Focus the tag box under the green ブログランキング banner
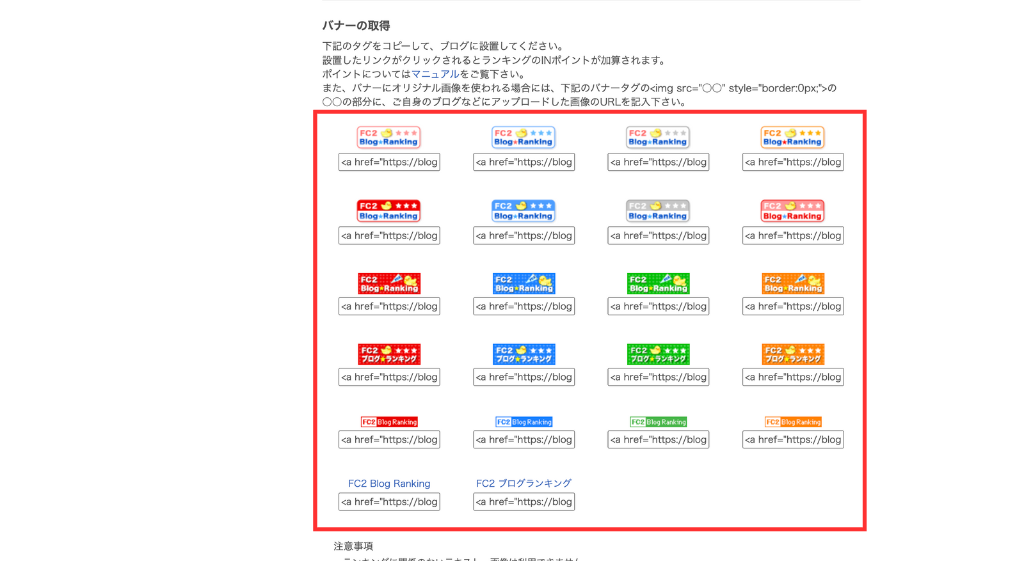 [658, 377]
